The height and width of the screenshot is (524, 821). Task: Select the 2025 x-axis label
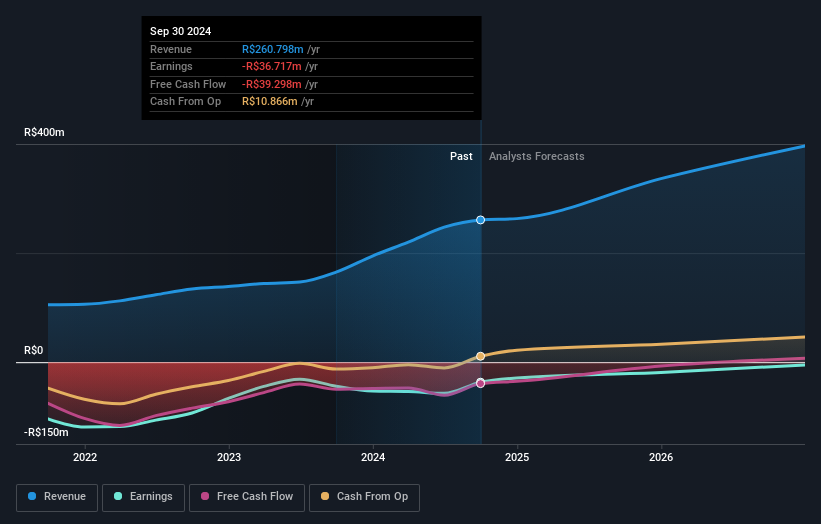[517, 457]
